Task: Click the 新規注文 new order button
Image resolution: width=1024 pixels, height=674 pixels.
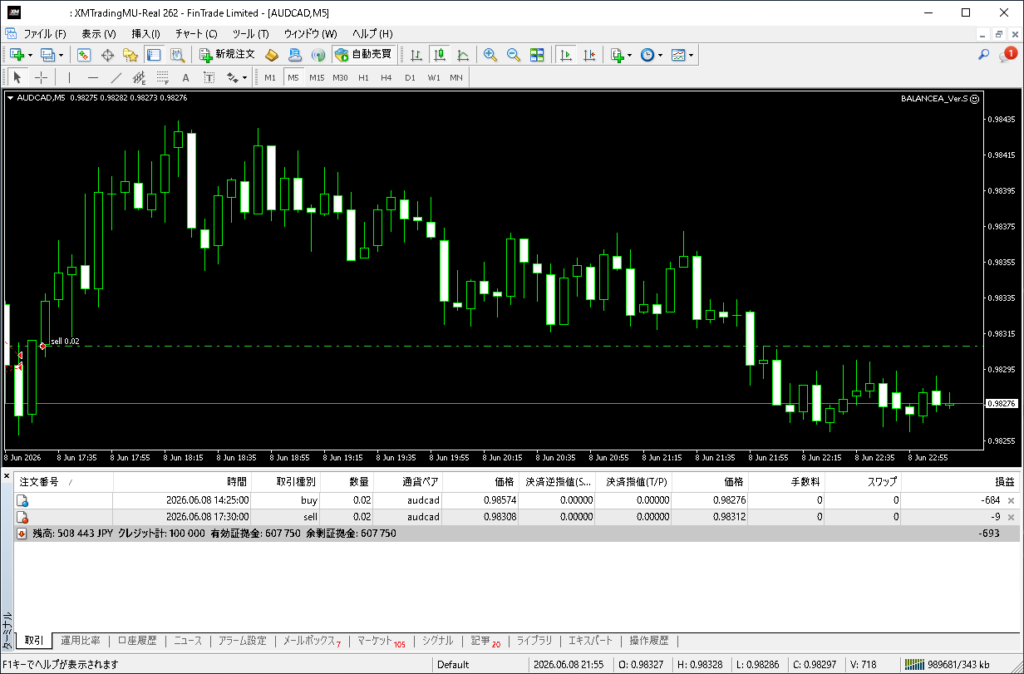Action: [x=227, y=56]
